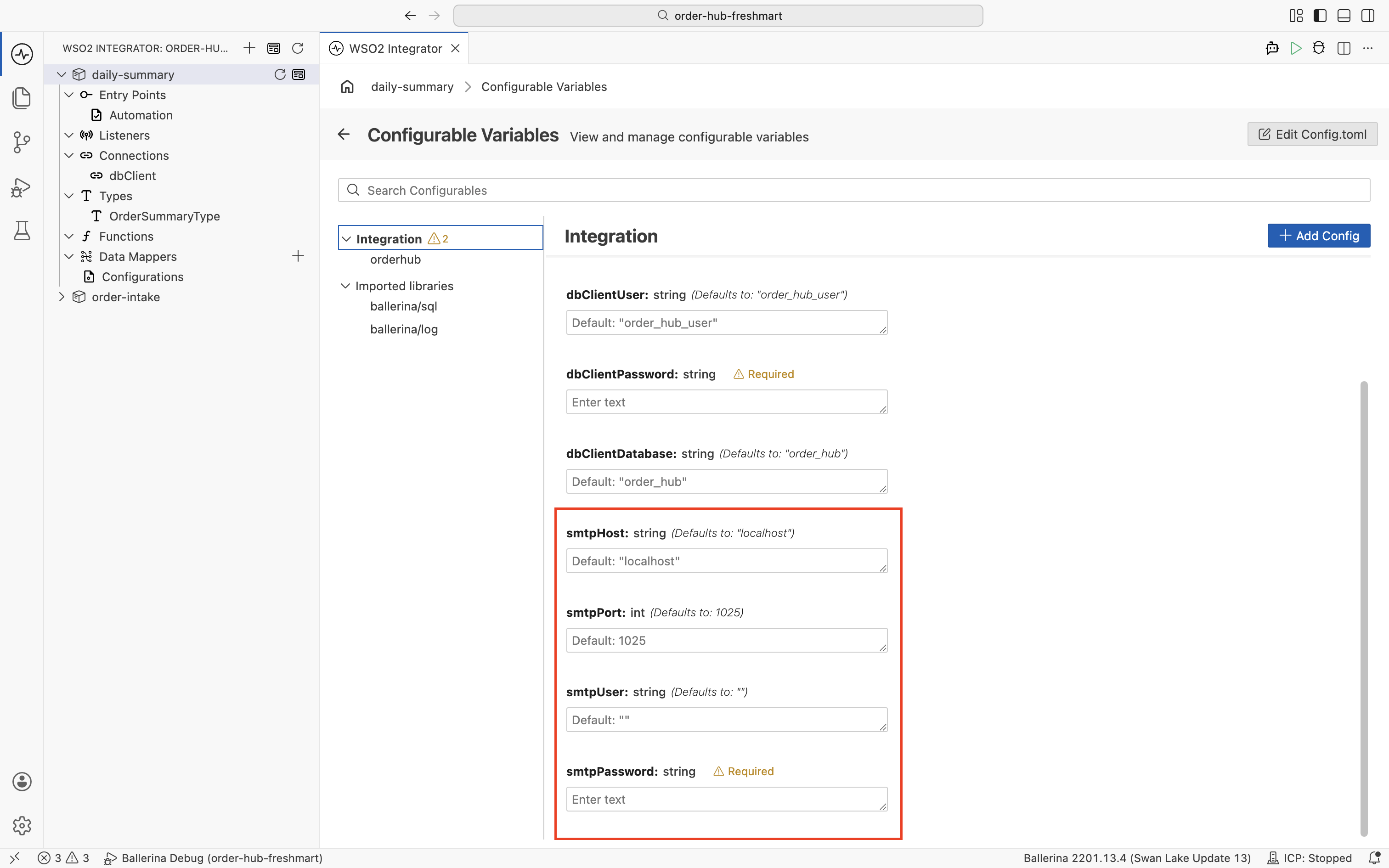The width and height of the screenshot is (1389, 868).
Task: Open the Testing flask icon
Action: (22, 231)
